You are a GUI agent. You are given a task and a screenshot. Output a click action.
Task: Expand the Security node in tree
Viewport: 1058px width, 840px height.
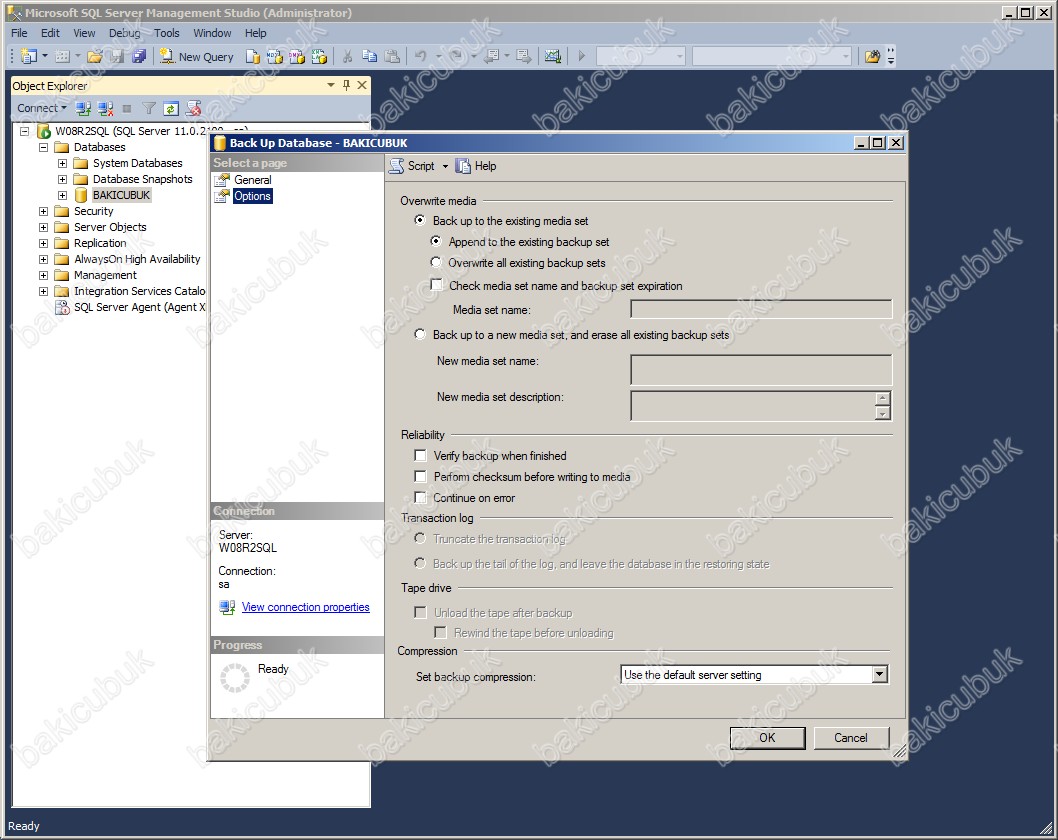44,211
